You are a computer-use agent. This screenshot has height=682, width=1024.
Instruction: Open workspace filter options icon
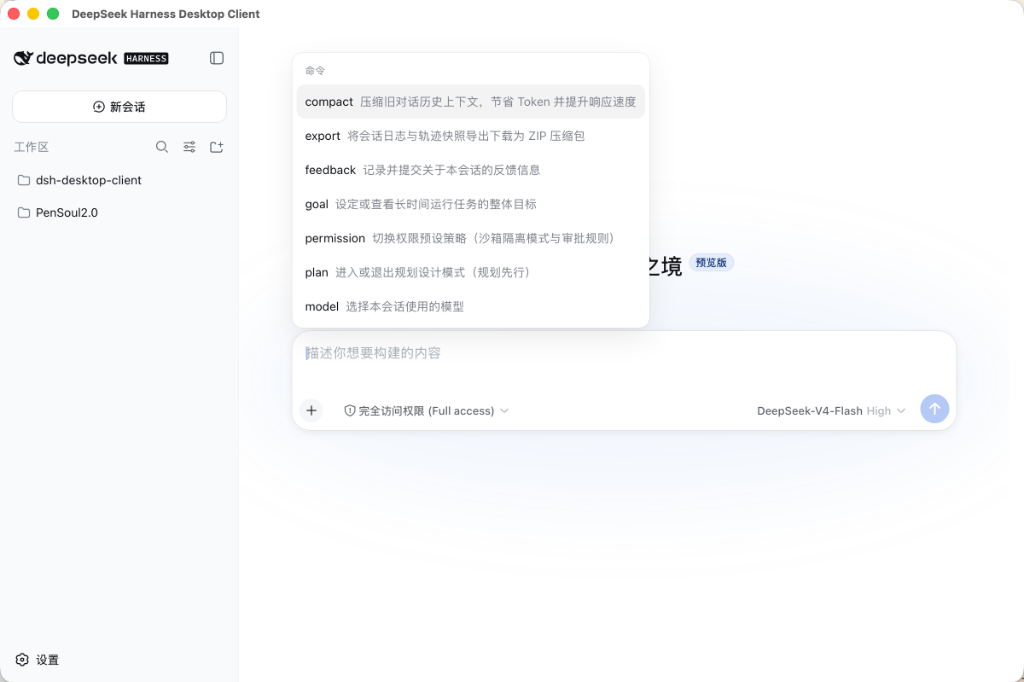point(189,147)
